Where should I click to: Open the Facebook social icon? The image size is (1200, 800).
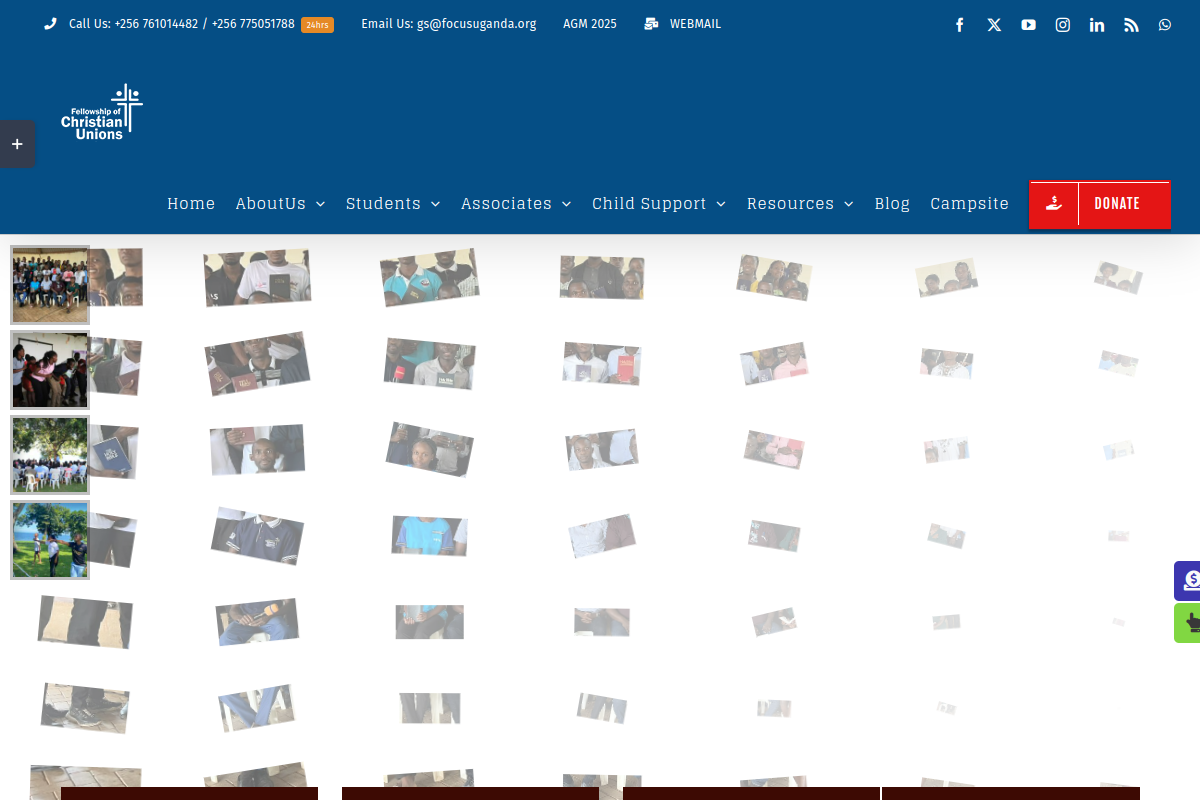click(x=959, y=25)
